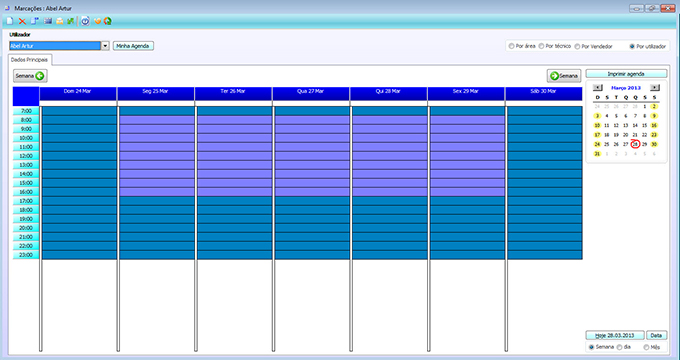
Task: Click the 9:00 time label
Action: point(26,129)
